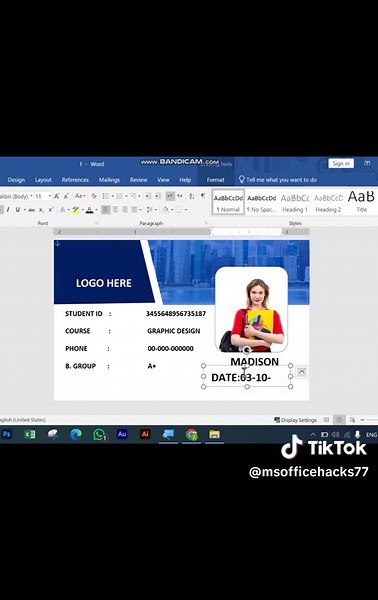Open WhatsApp from the taskbar

(99, 434)
